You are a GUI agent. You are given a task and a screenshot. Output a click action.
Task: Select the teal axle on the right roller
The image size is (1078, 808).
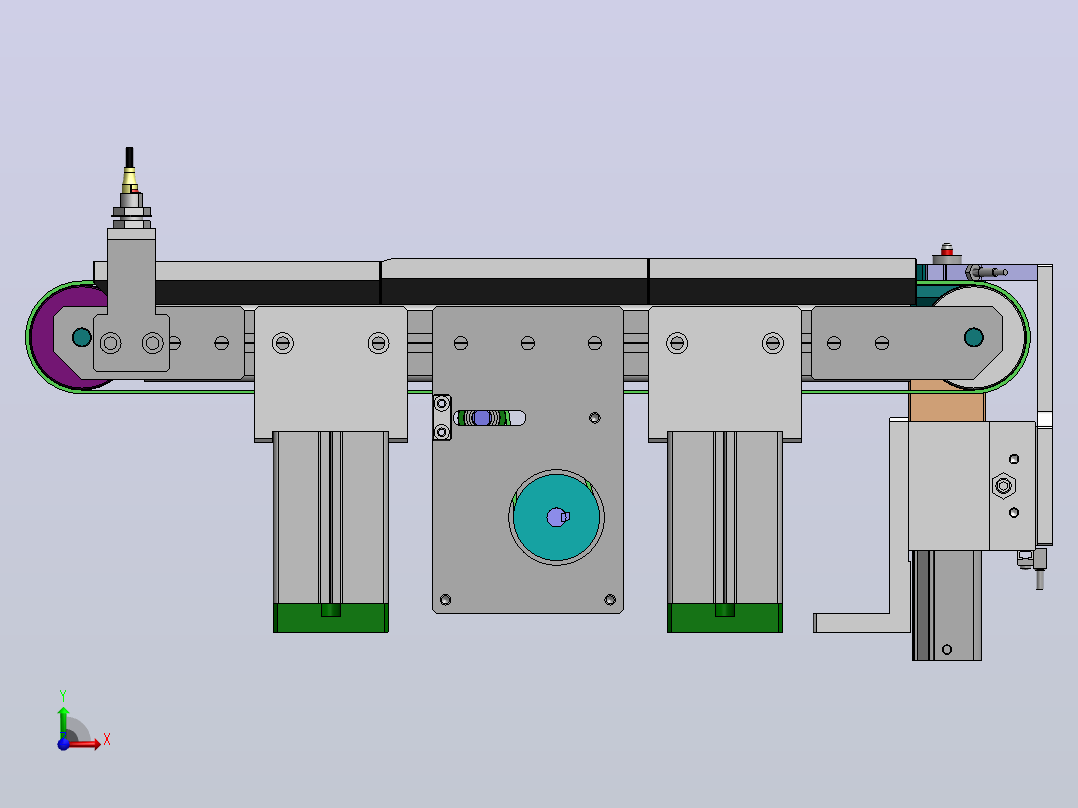pyautogui.click(x=974, y=337)
